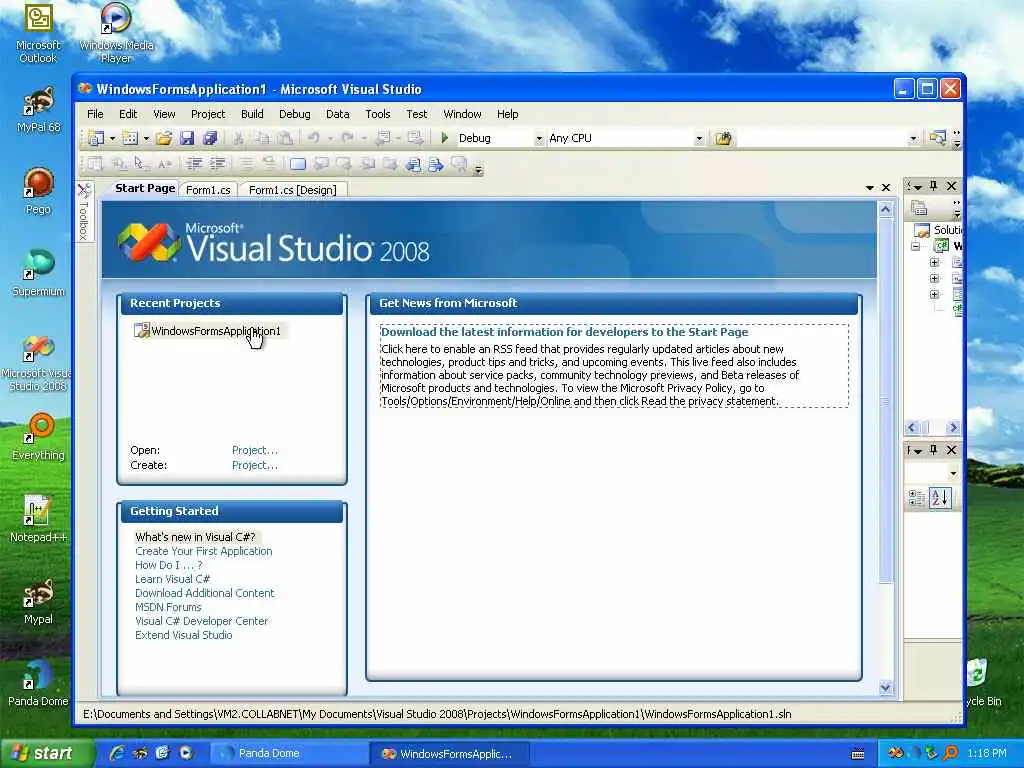Click Solution Explorer horizontal scroll right arrow
This screenshot has height=768, width=1024.
point(953,428)
